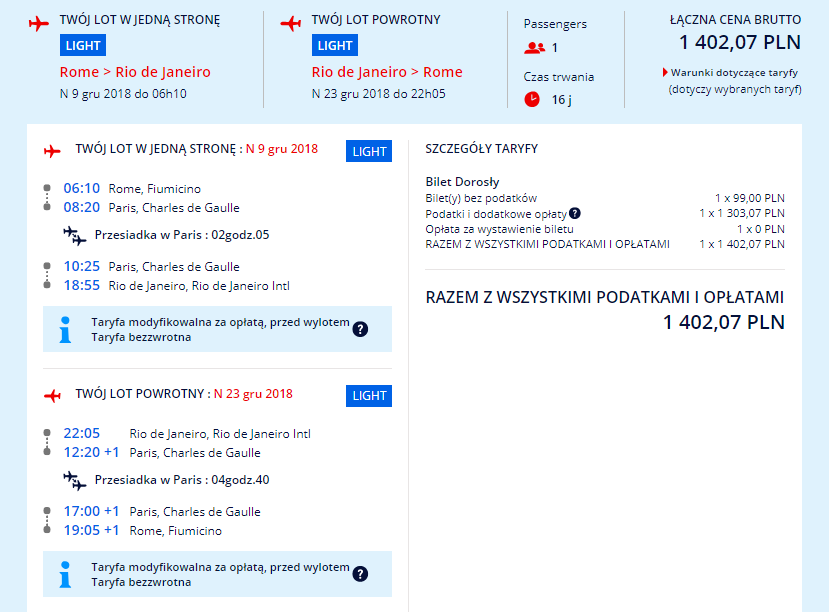Viewport: 829px width, 612px height.
Task: Click arrival time 19:05 +1 Rome
Action: 91,530
